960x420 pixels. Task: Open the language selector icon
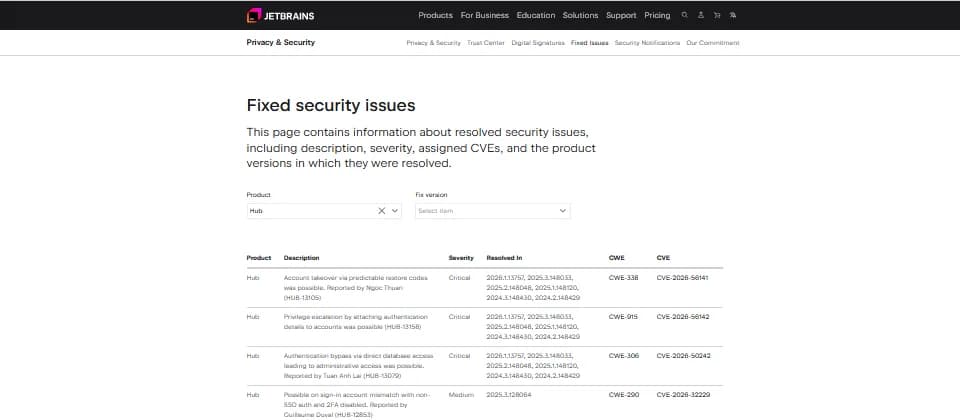click(x=733, y=15)
